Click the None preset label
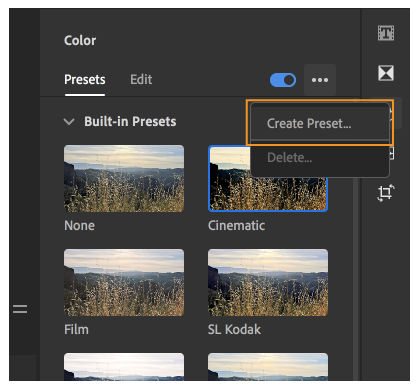Image resolution: width=418 pixels, height=390 pixels. (79, 226)
